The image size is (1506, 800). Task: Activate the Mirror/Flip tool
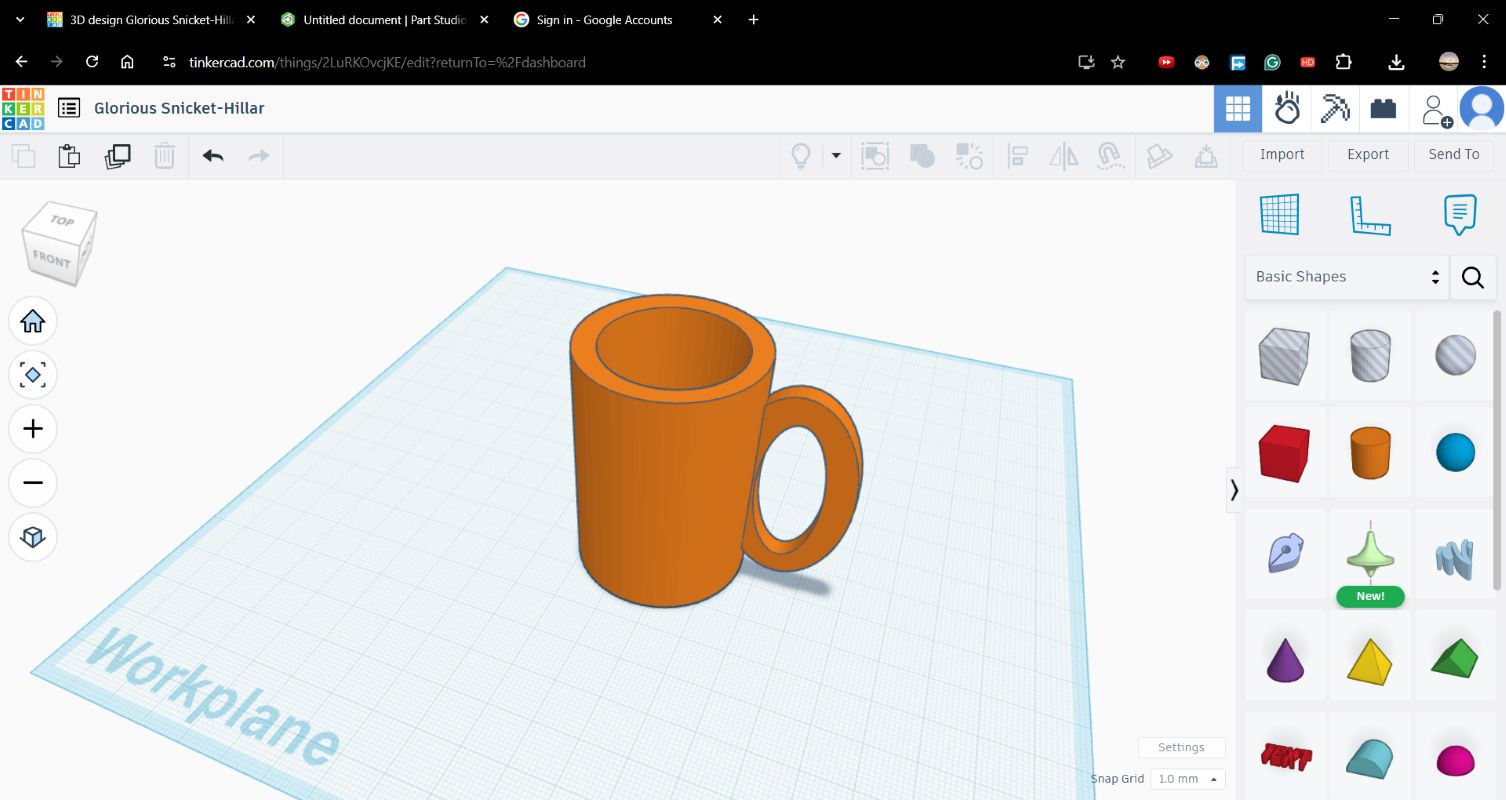(x=1063, y=156)
